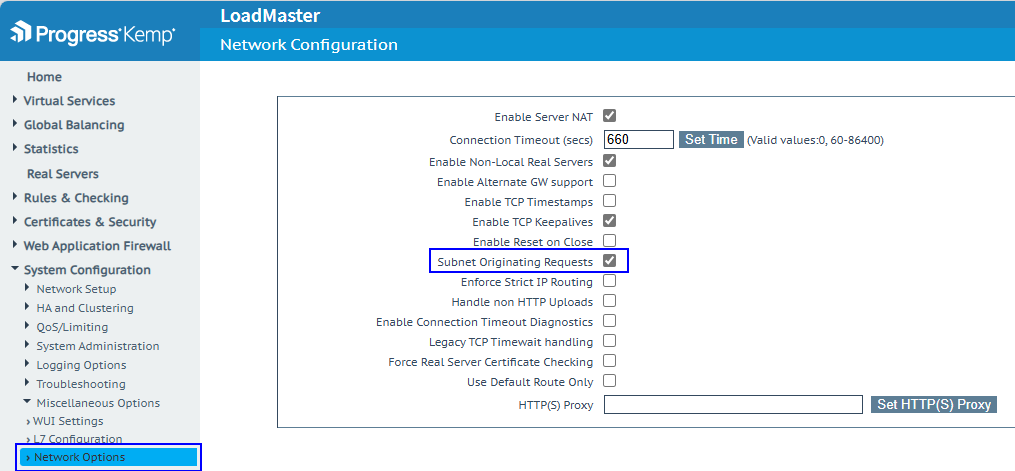Expand Certificates & Security arrow
Screen dimensions: 1015x471
point(15,221)
